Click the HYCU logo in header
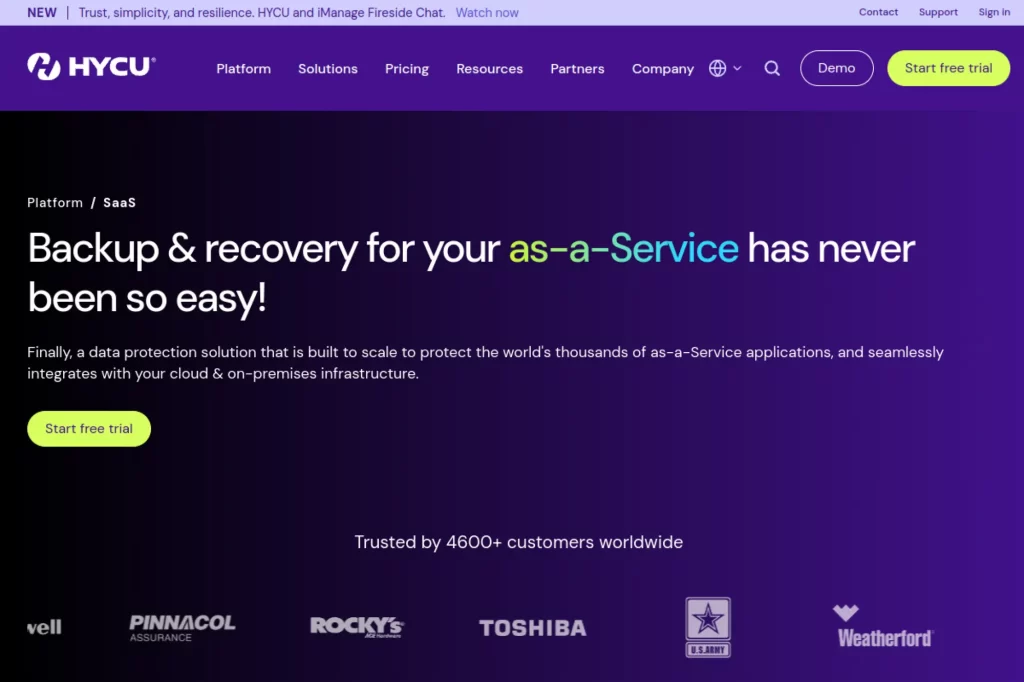The image size is (1024, 682). (x=91, y=67)
